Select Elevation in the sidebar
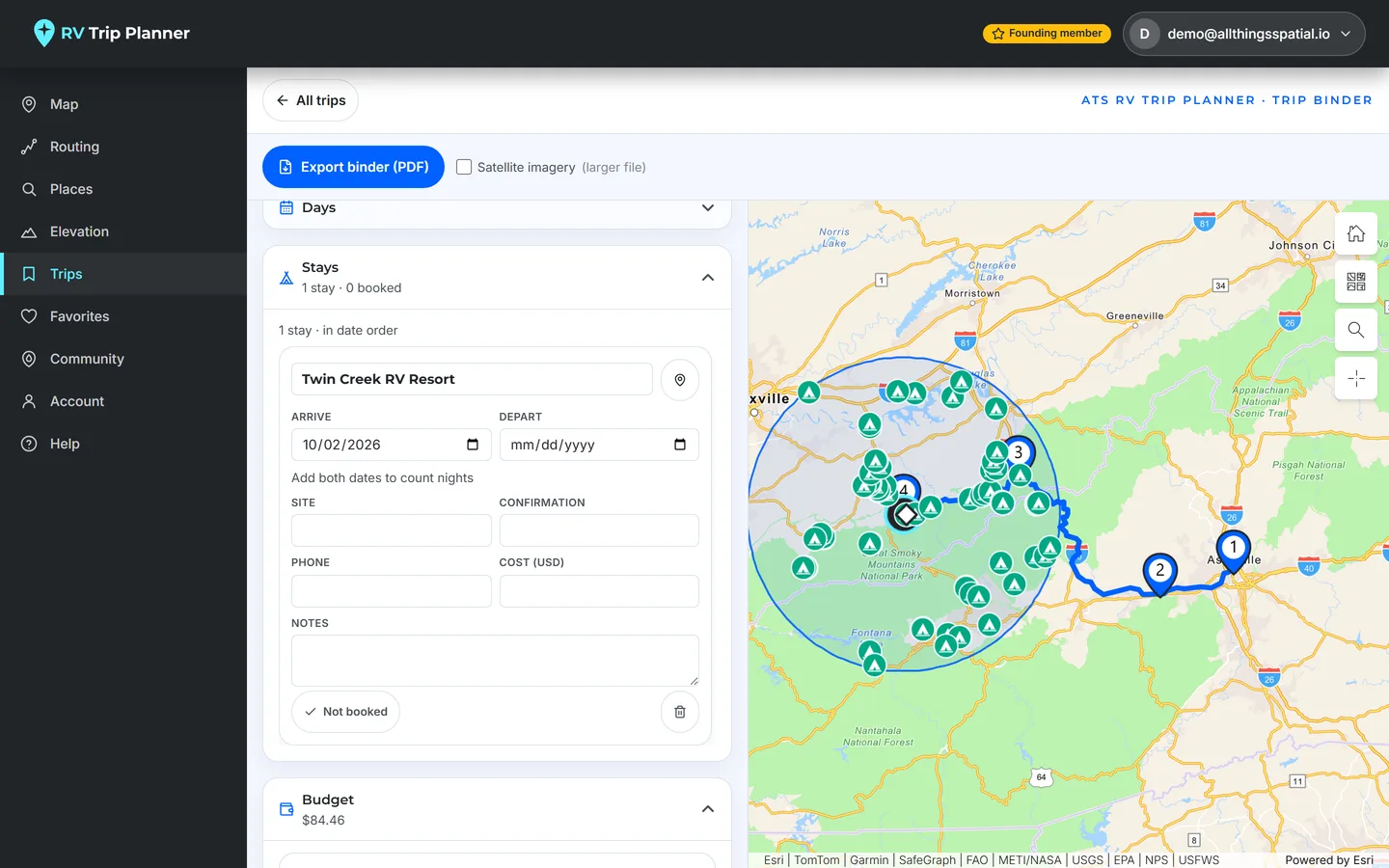This screenshot has height=868, width=1389. [123, 231]
